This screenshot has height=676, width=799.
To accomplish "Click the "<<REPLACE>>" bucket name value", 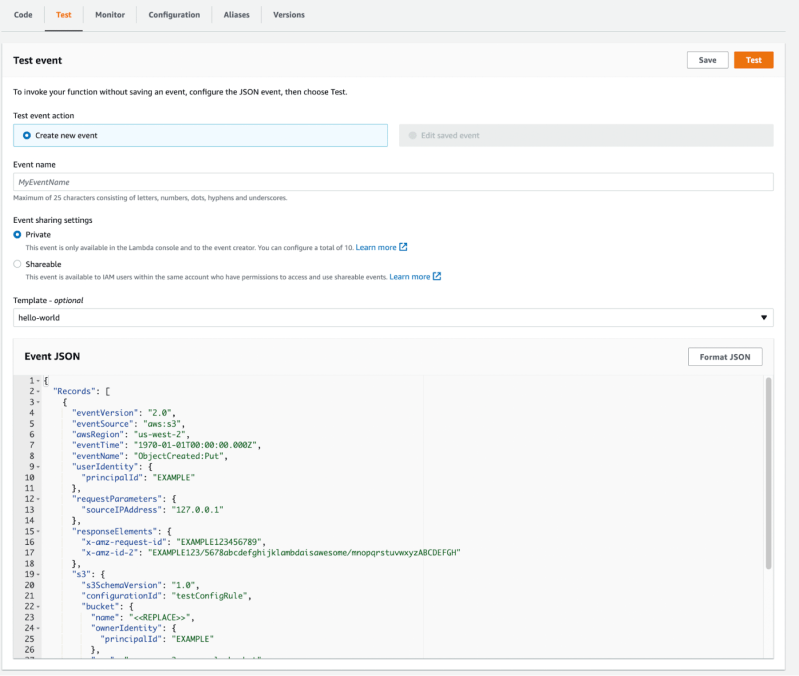I will (159, 617).
